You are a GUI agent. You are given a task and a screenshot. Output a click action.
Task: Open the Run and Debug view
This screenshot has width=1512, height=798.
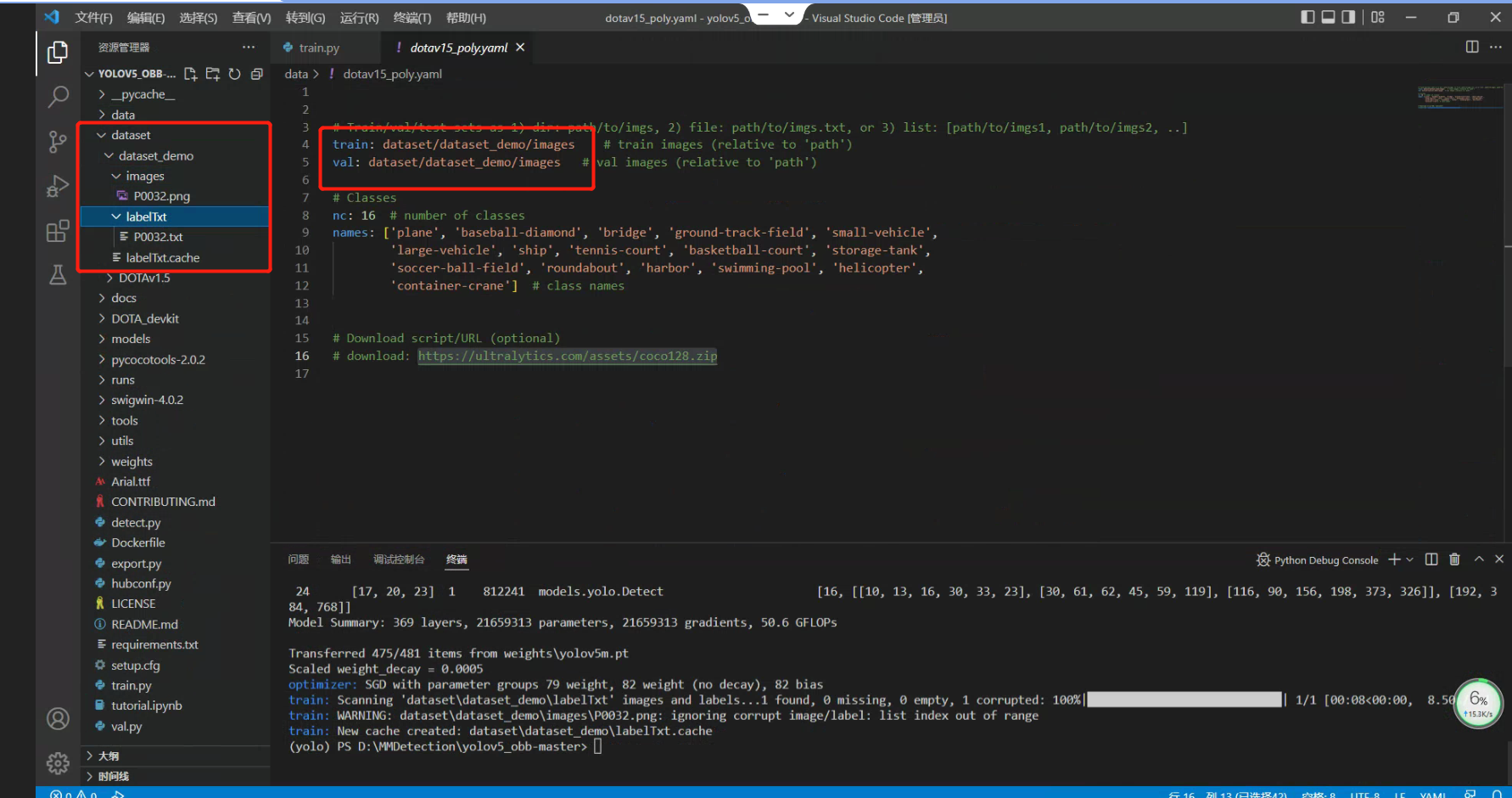57,186
